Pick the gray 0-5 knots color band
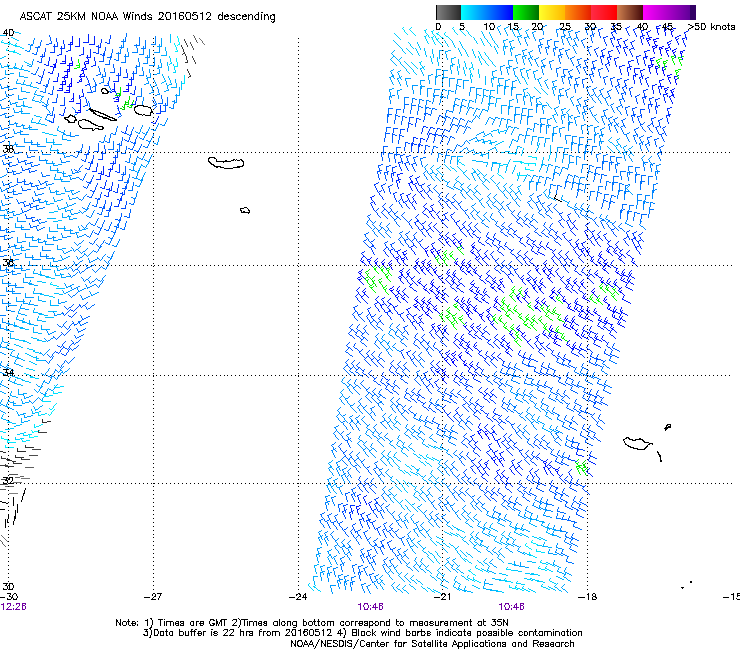 click(448, 12)
